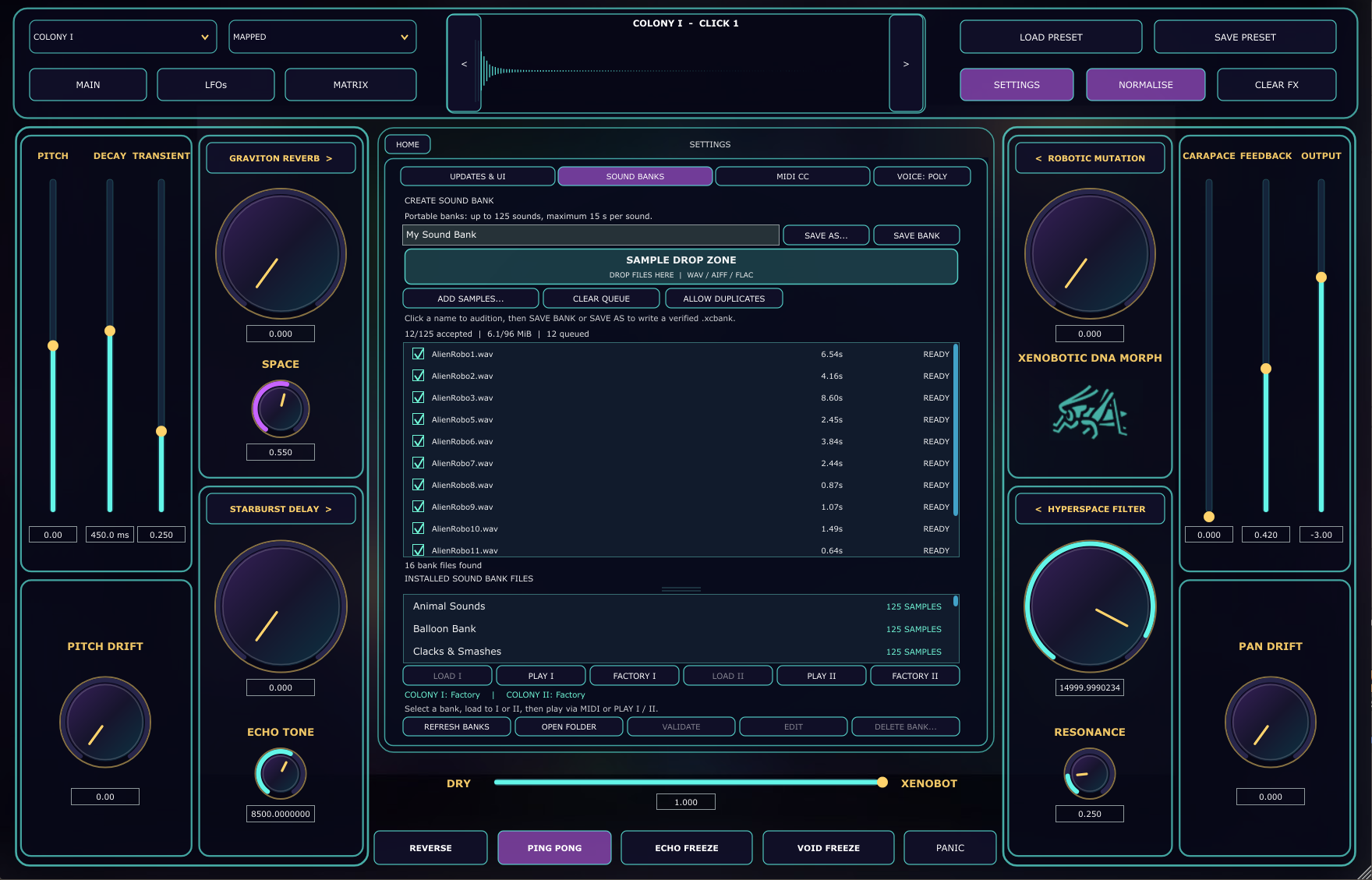Click the Pan Drift knob

point(1271,722)
